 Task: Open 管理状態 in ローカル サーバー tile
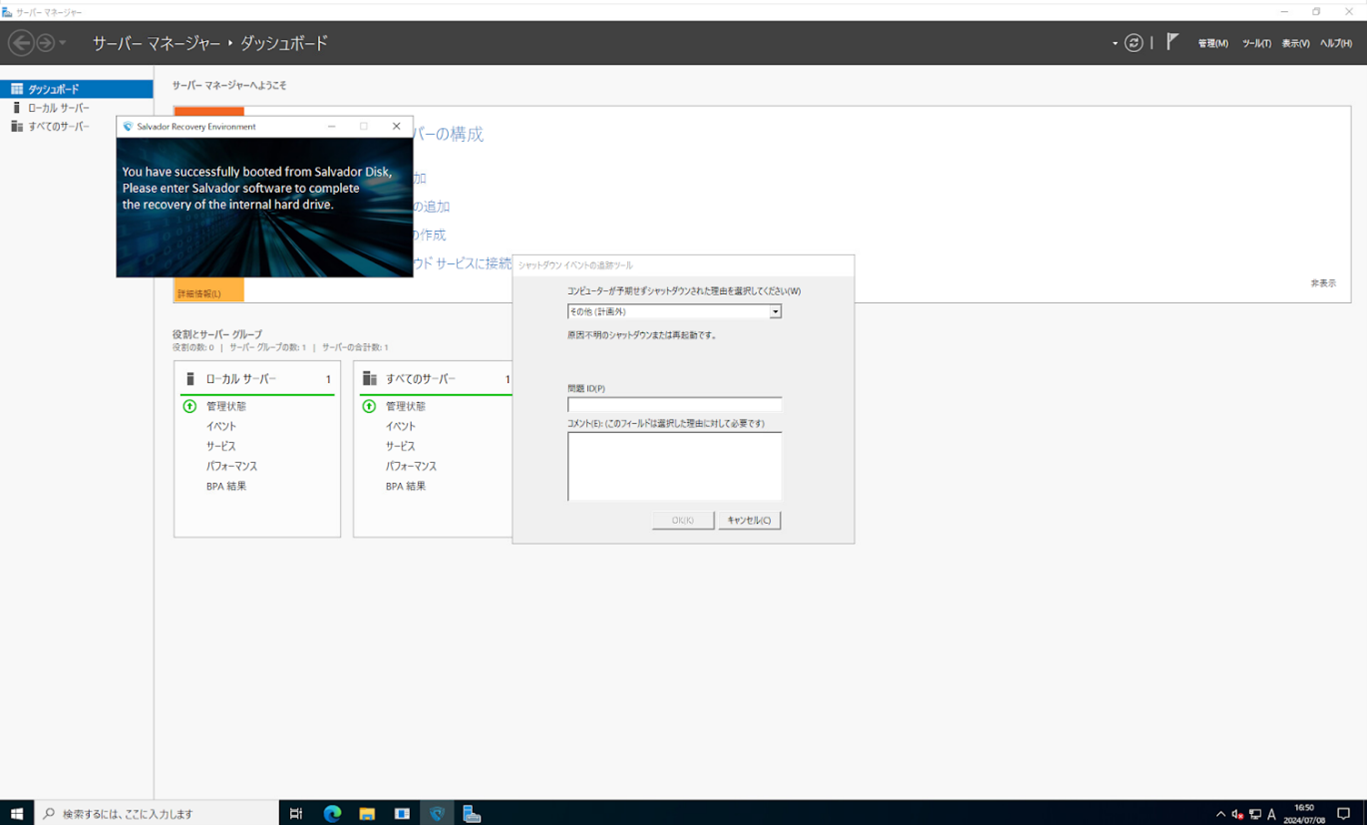[226, 406]
